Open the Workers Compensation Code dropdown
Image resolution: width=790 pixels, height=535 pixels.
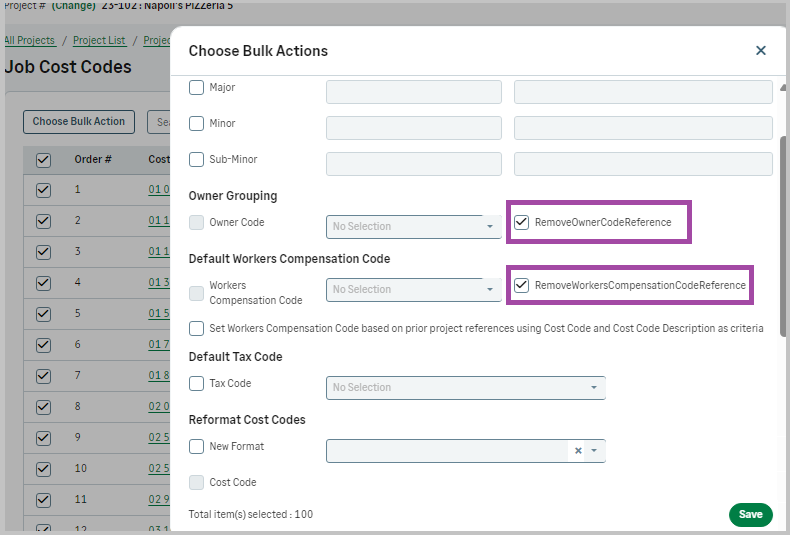point(414,290)
